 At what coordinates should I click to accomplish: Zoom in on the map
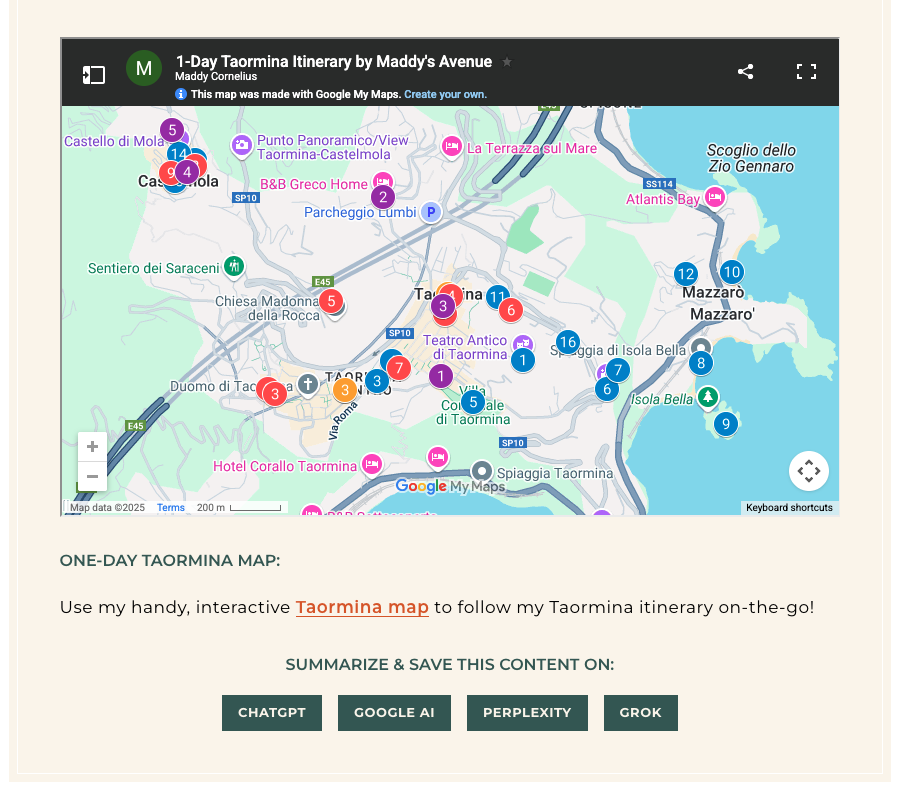pos(92,447)
